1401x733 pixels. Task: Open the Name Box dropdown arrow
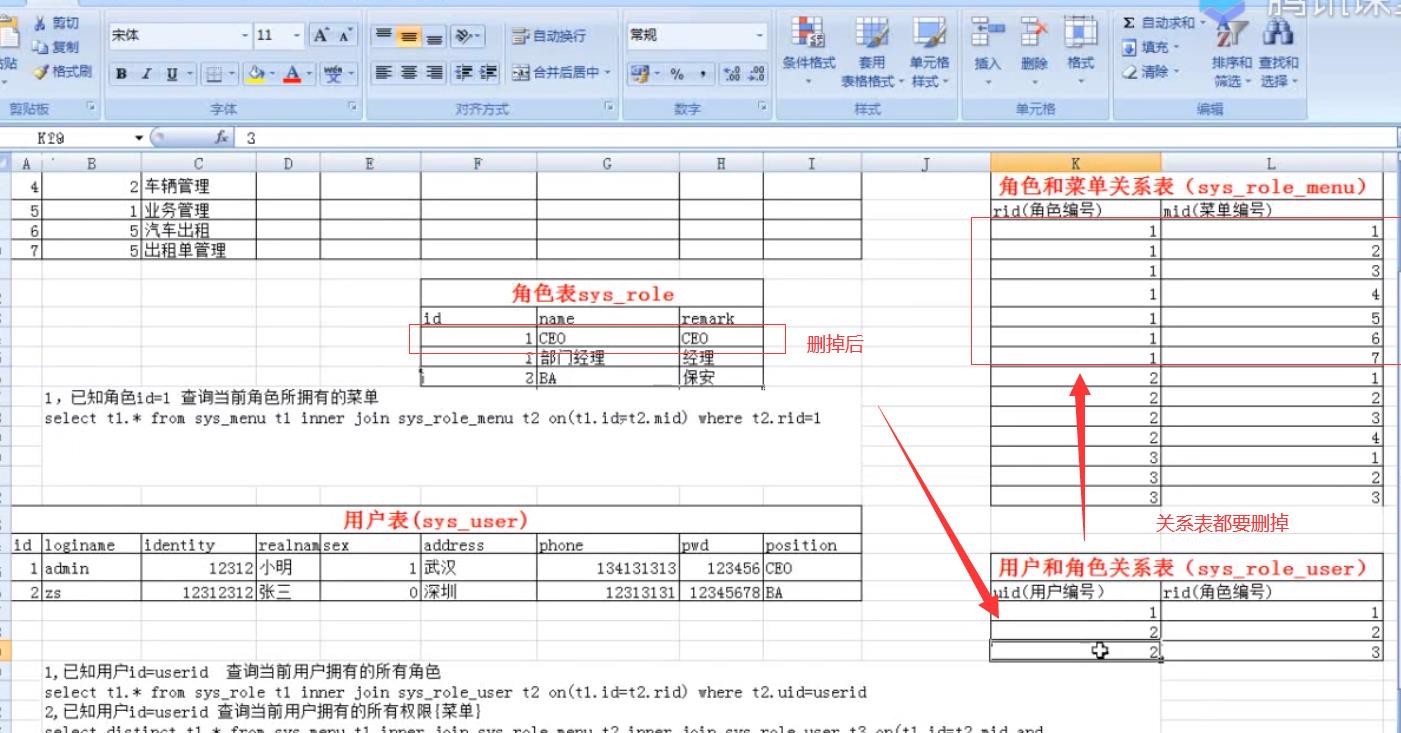[x=139, y=139]
